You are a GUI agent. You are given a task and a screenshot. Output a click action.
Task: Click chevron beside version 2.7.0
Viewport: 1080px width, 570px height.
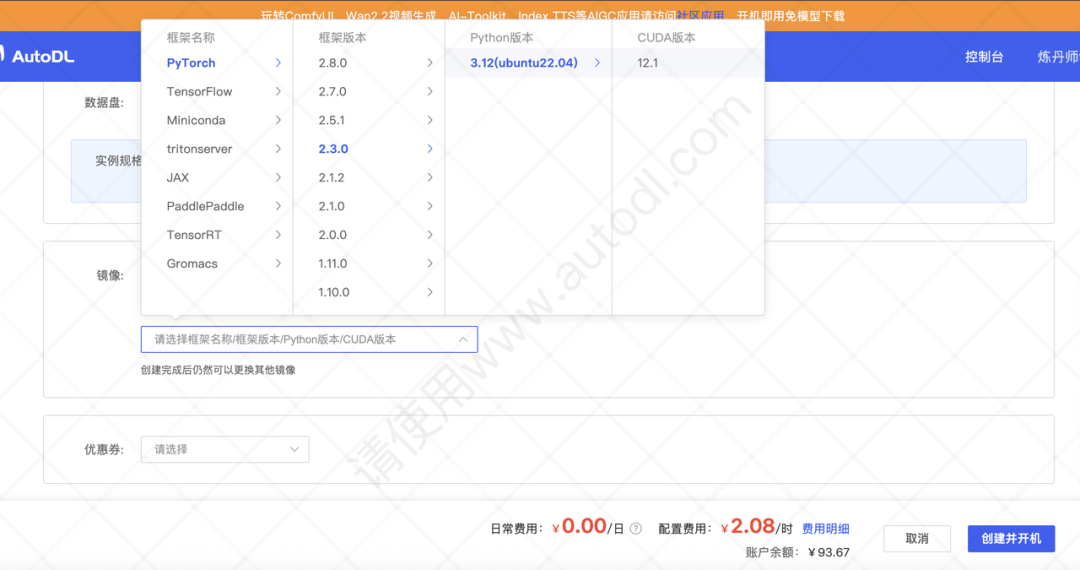(430, 92)
